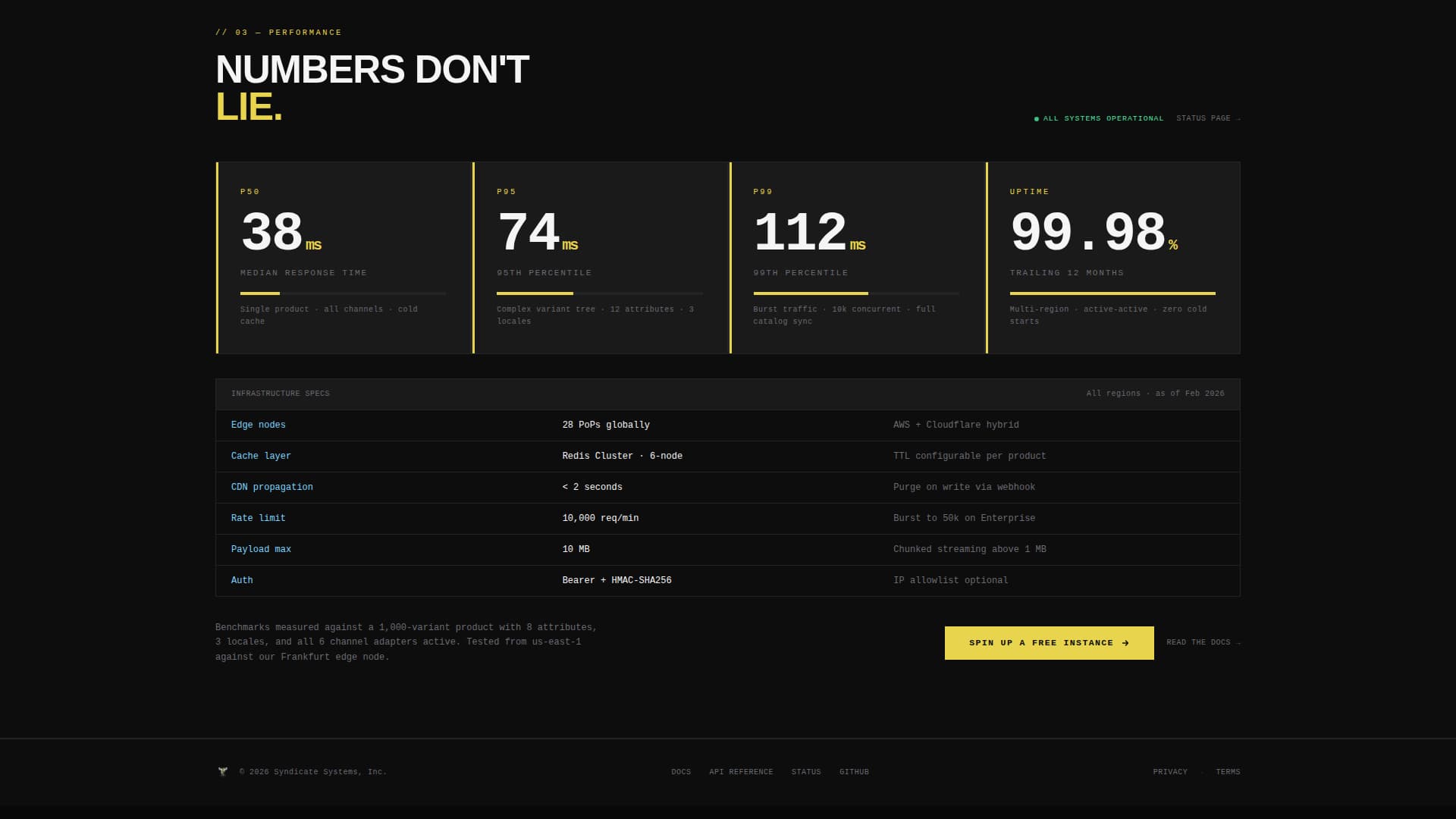This screenshot has height=819, width=1456.
Task: Go to Status footer link
Action: pyautogui.click(x=806, y=772)
